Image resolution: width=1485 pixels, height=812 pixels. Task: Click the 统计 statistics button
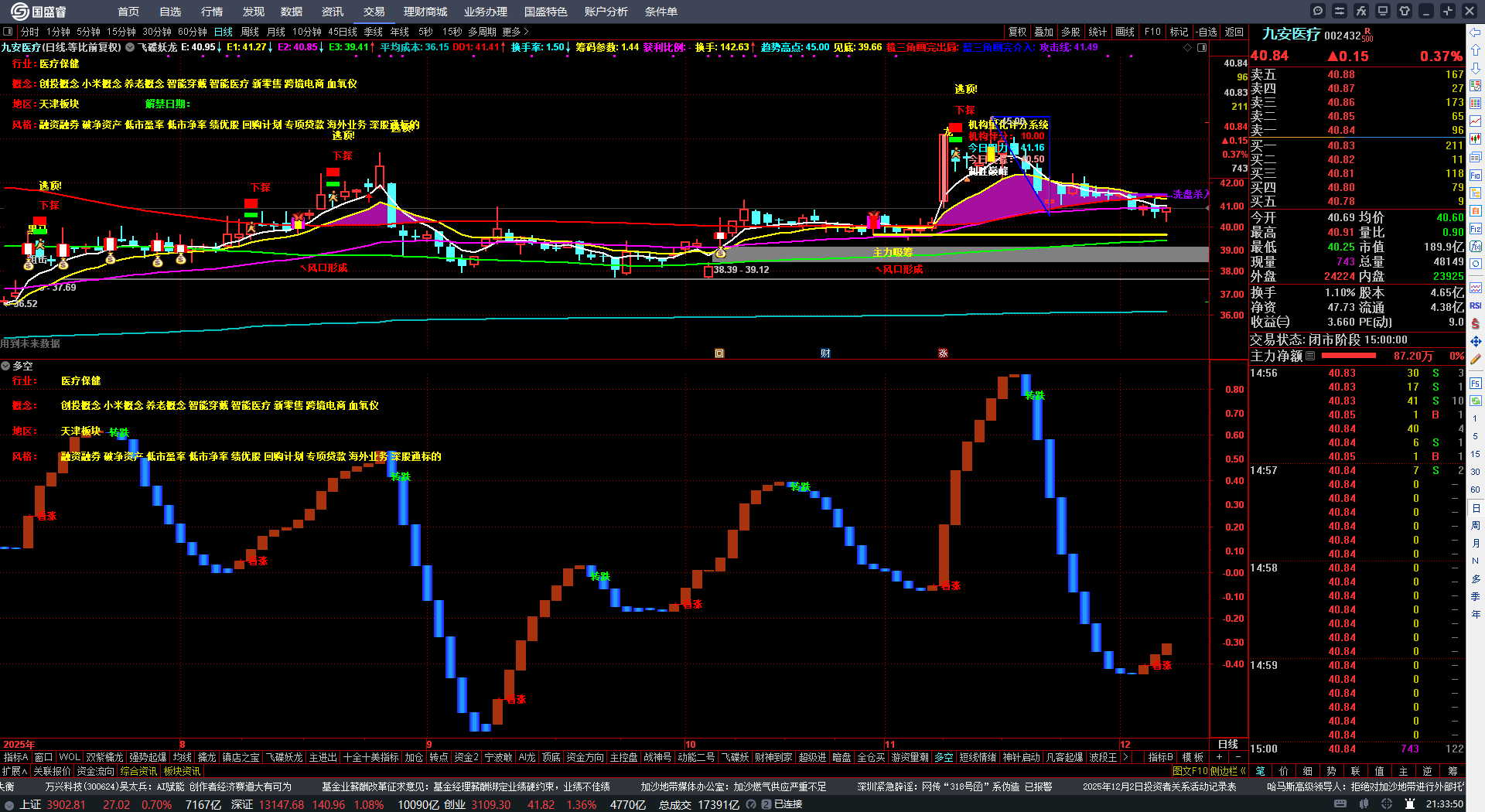(x=1098, y=32)
